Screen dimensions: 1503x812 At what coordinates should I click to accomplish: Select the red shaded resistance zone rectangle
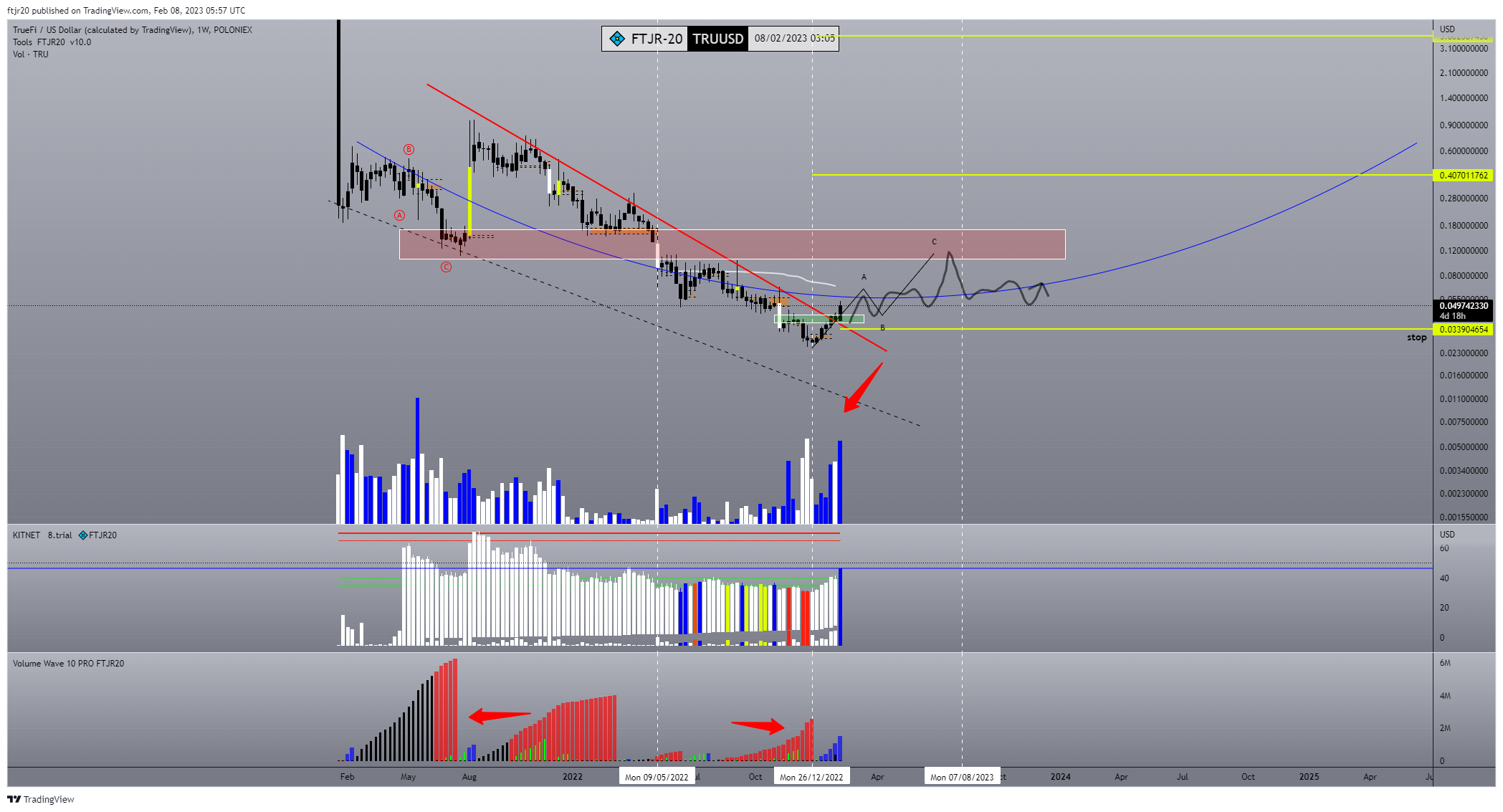[x=732, y=244]
